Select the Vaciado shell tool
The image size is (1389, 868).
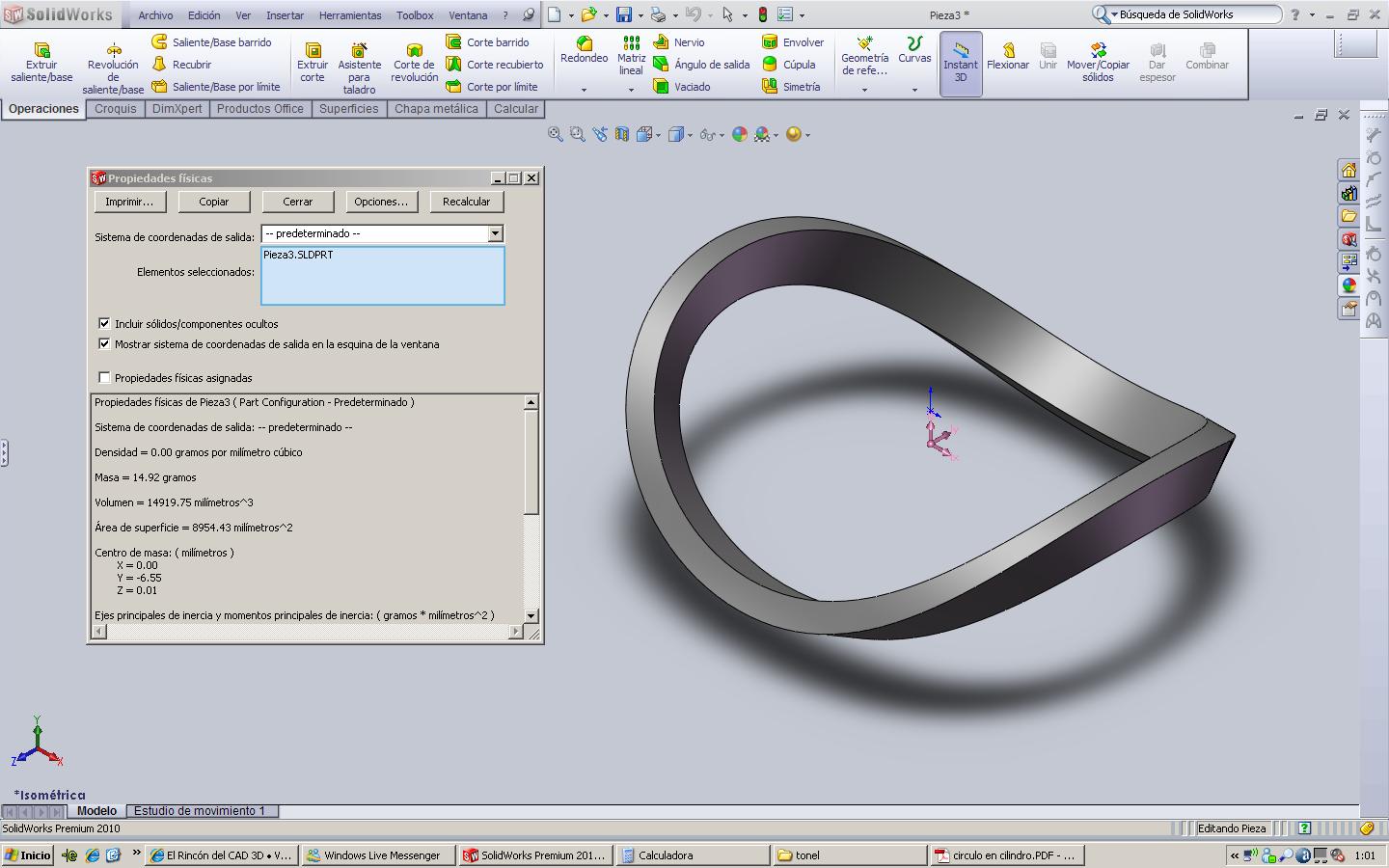click(x=682, y=87)
